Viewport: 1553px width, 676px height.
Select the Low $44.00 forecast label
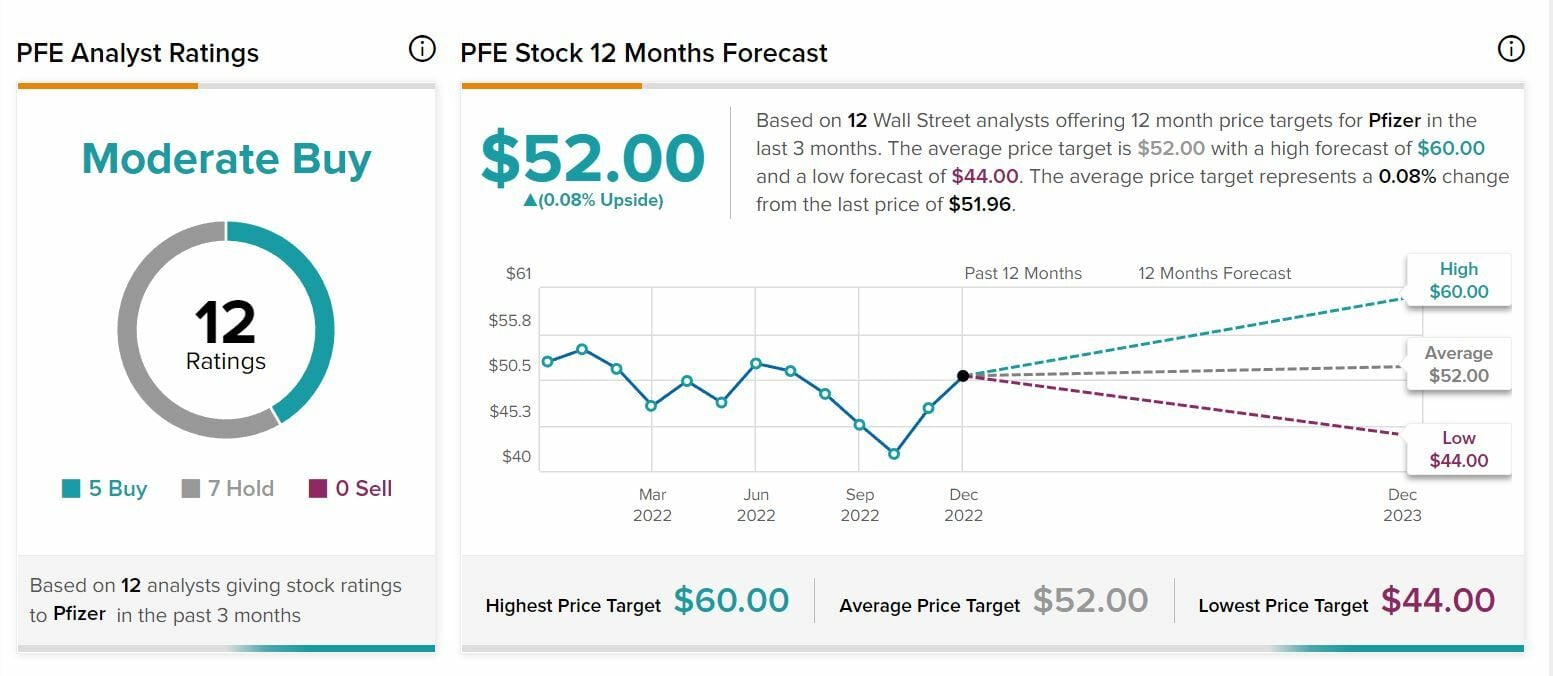tap(1458, 450)
